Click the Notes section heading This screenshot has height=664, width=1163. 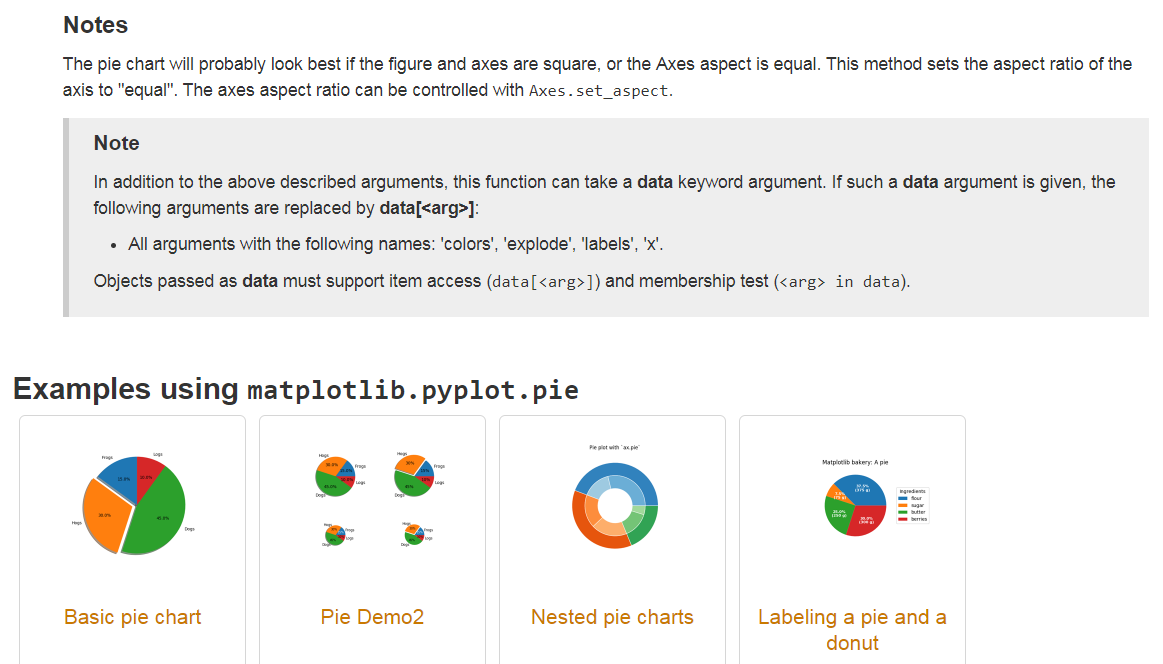point(96,25)
